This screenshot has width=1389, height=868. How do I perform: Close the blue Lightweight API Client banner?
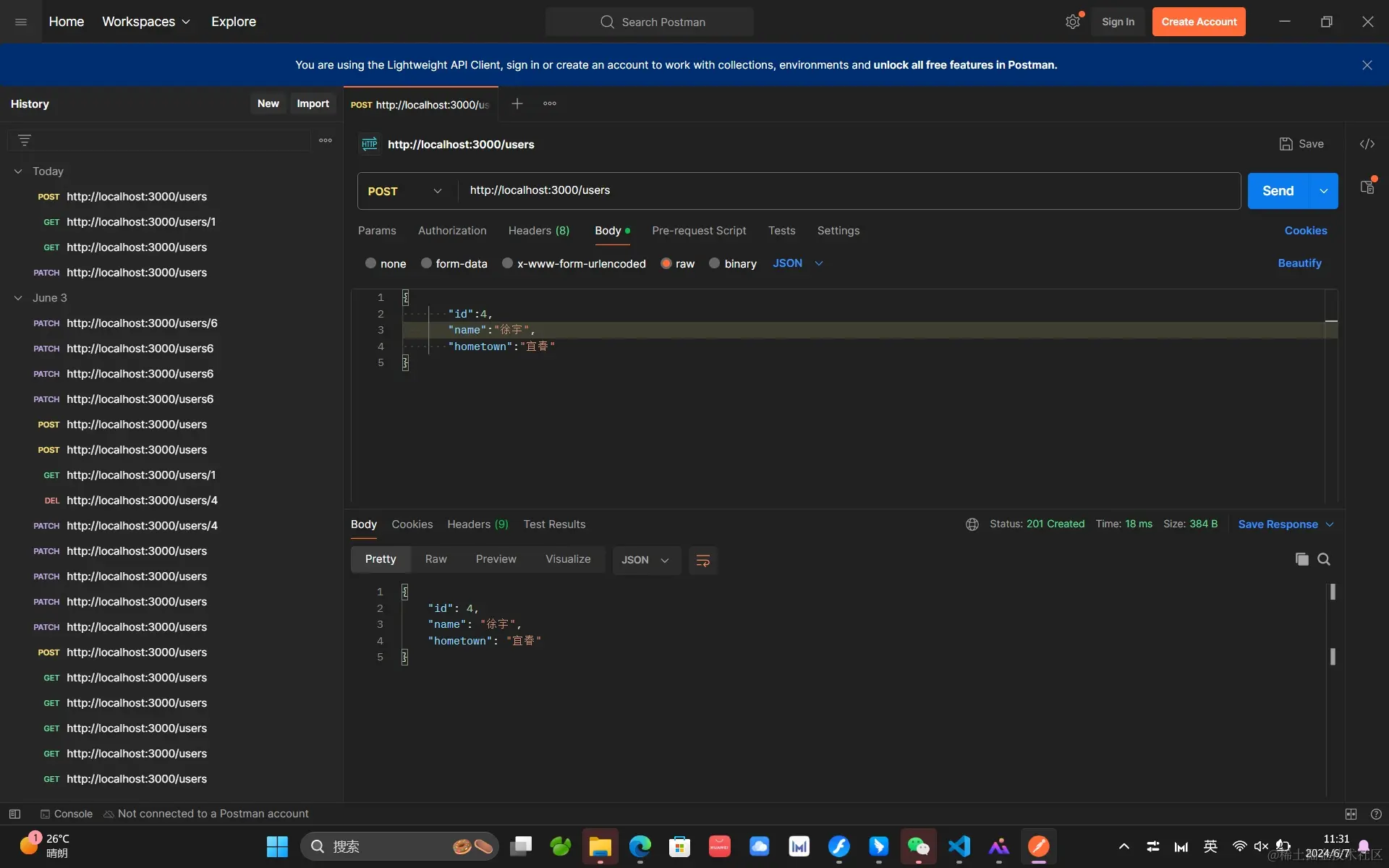[1367, 65]
